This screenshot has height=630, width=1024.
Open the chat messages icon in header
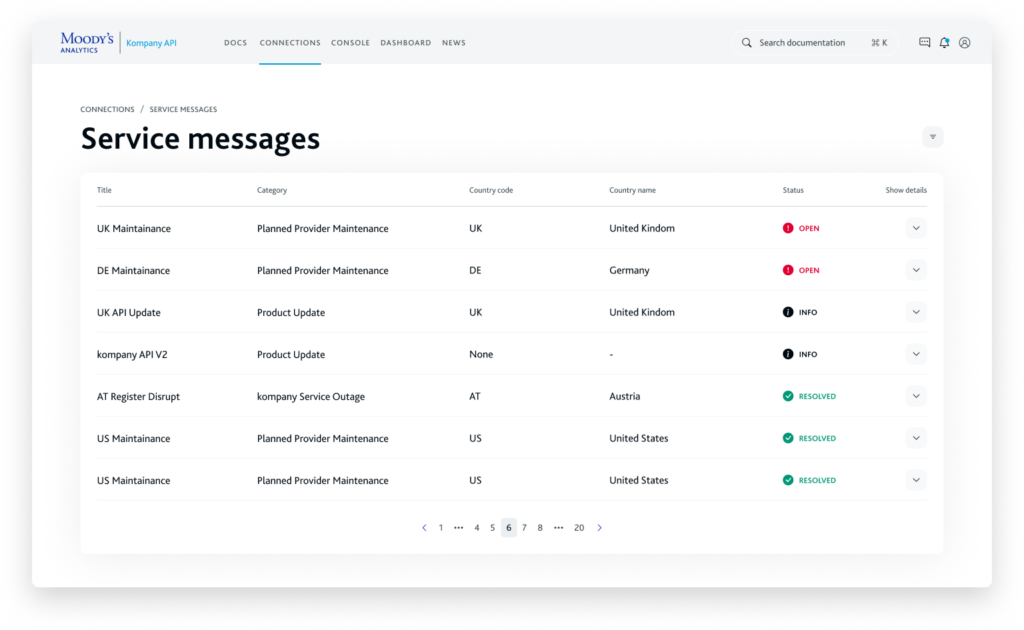(x=924, y=43)
